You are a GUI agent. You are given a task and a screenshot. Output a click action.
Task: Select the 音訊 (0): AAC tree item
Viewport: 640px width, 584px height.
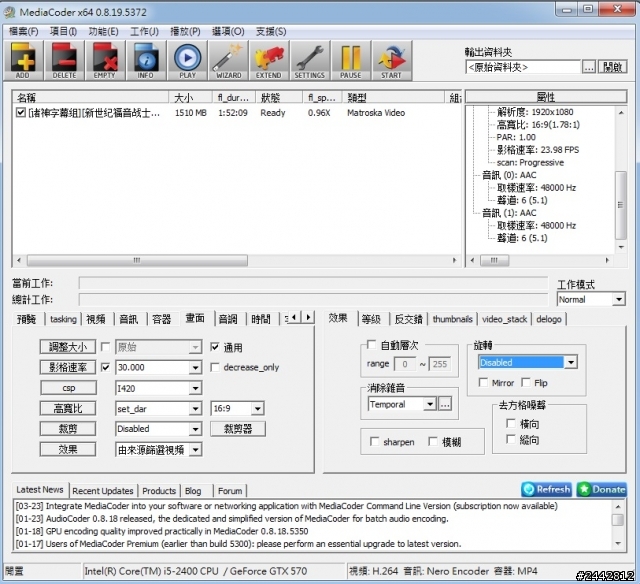tap(509, 175)
